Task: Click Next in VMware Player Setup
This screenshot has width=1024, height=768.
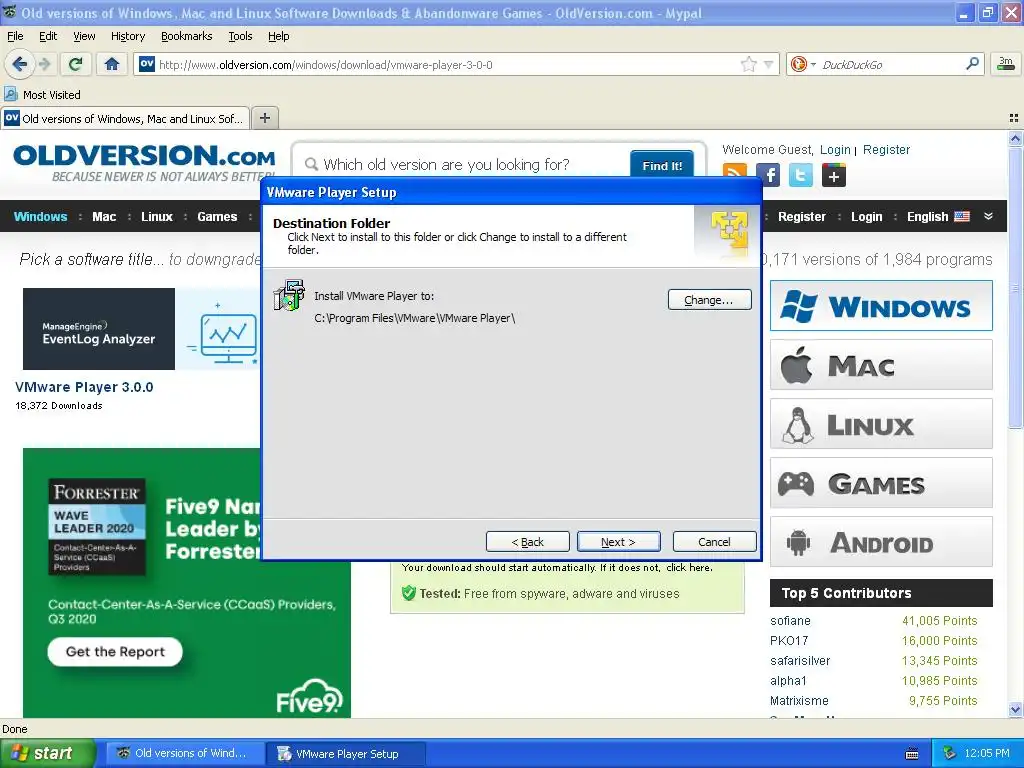Action: pos(618,541)
